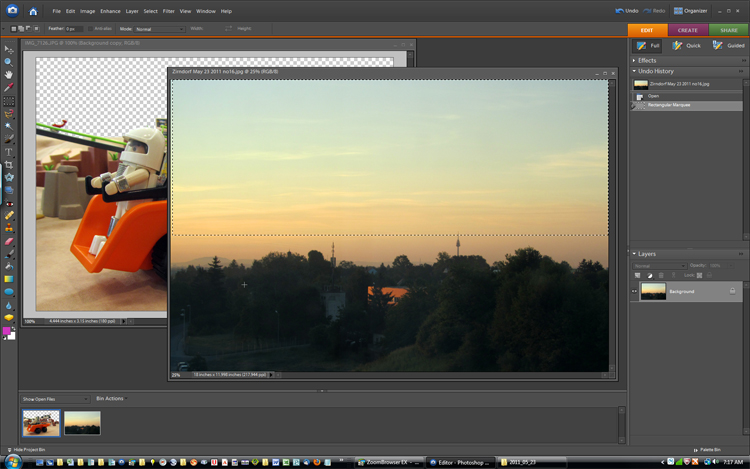Select the Move tool
The height and width of the screenshot is (469, 750).
[9, 48]
